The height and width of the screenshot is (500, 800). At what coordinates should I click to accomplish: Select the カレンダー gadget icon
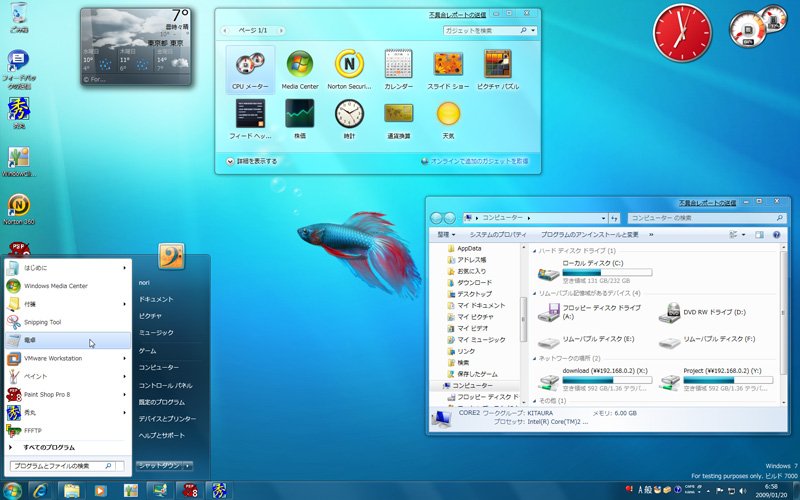(398, 64)
